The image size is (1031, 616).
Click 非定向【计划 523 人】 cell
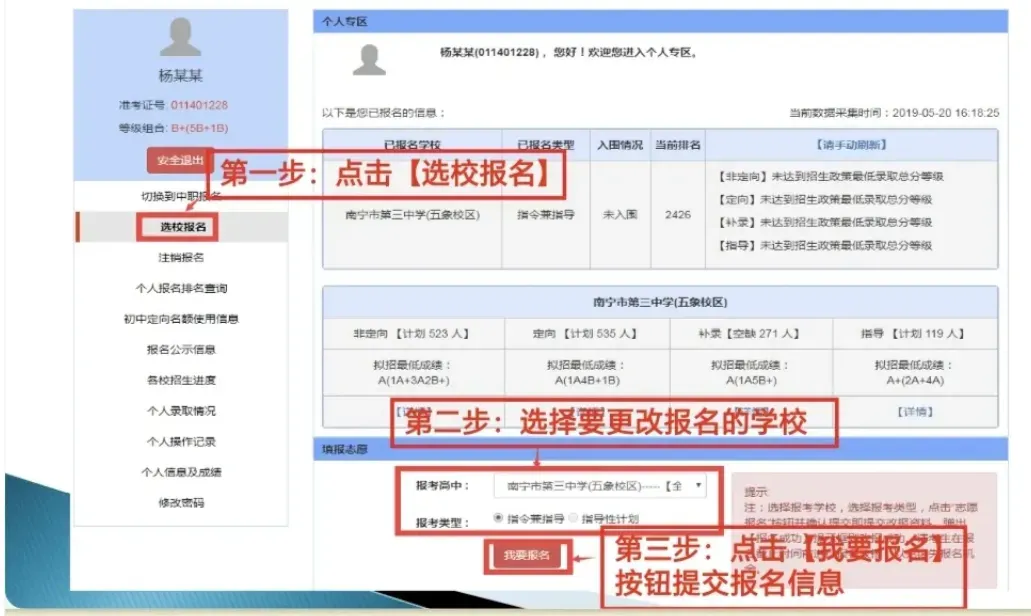[x=414, y=334]
